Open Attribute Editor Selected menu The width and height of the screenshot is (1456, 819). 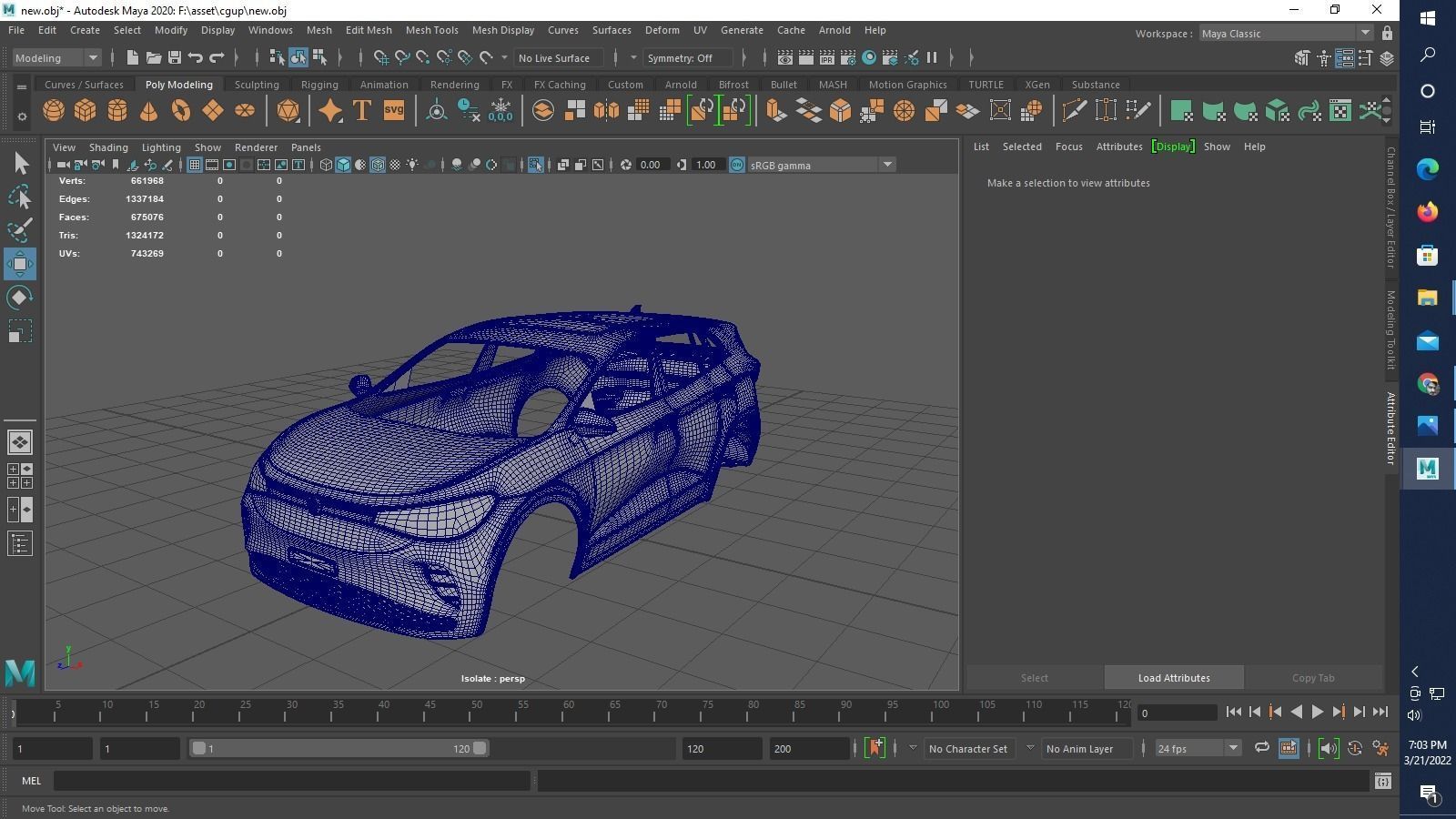click(x=1022, y=147)
